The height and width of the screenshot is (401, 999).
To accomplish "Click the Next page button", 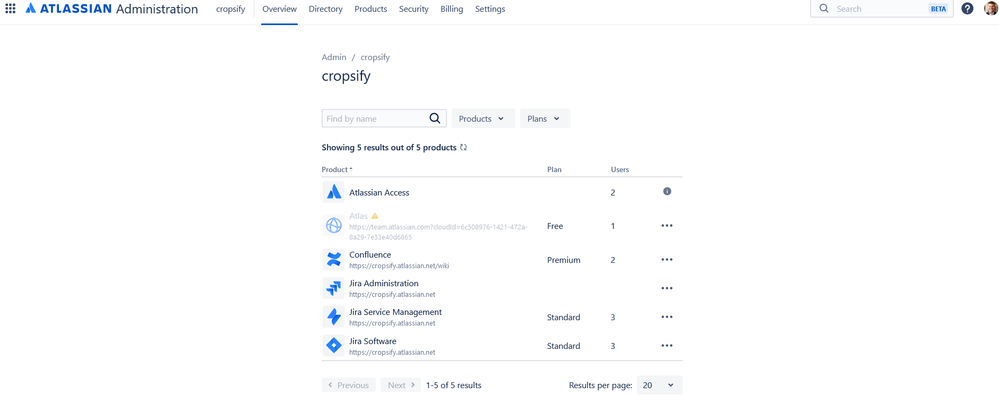I will [x=401, y=385].
